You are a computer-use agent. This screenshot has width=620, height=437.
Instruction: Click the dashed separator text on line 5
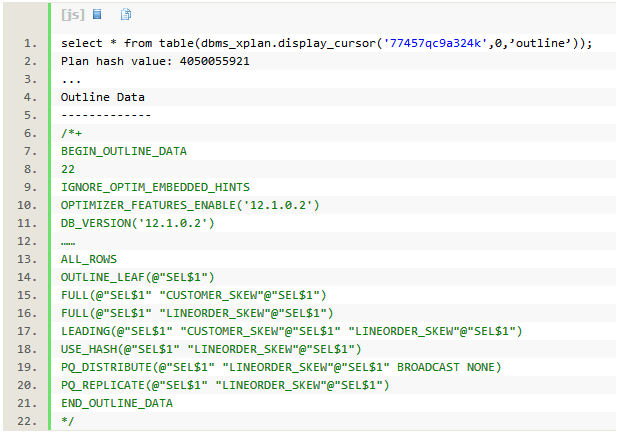[x=106, y=115]
